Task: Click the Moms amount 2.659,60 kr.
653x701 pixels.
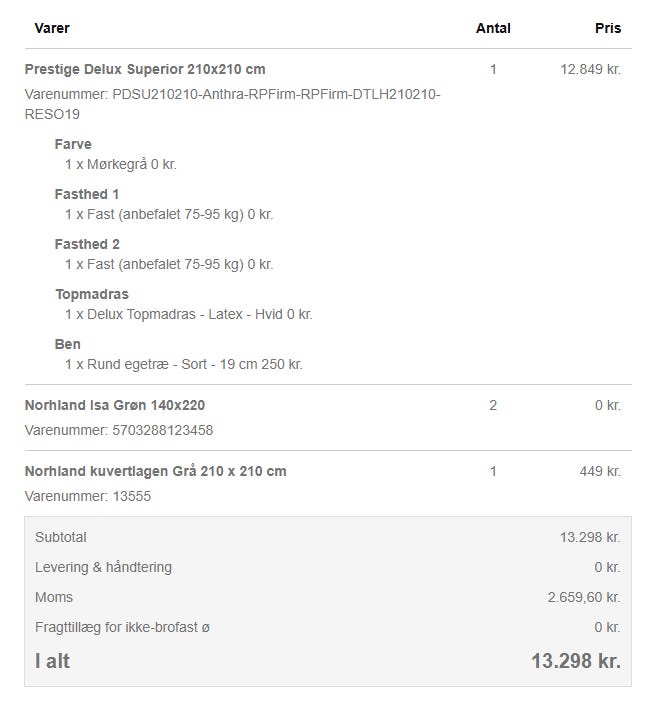Action: click(x=584, y=597)
